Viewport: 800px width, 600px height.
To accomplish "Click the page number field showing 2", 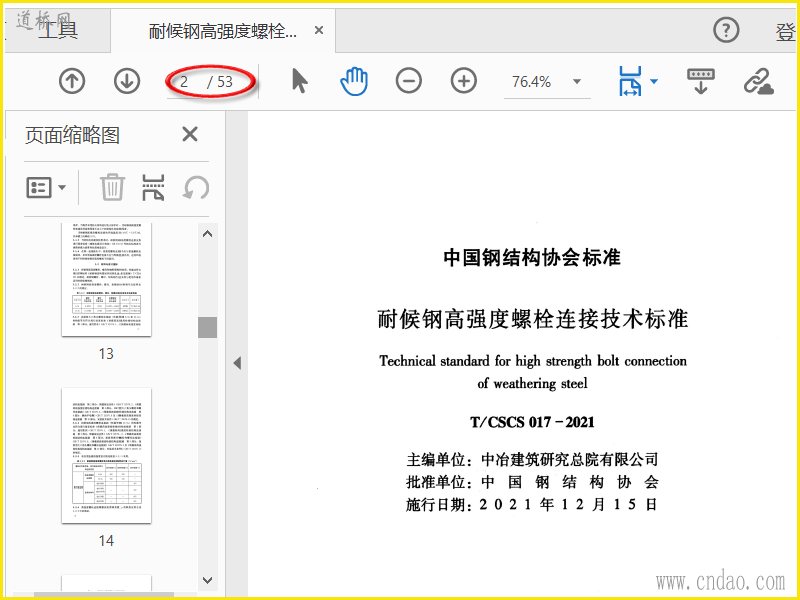I will point(185,82).
